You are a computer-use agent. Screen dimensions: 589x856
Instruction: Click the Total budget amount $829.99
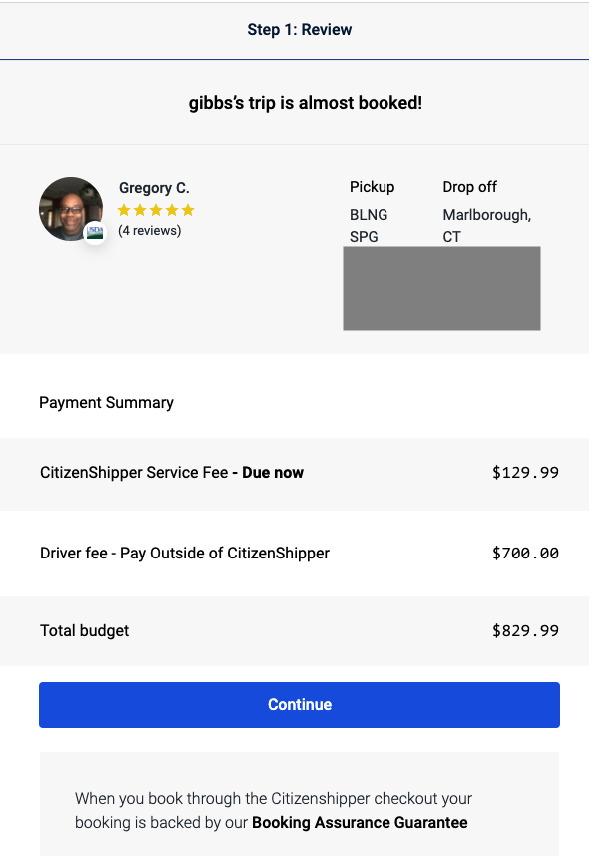[525, 631]
